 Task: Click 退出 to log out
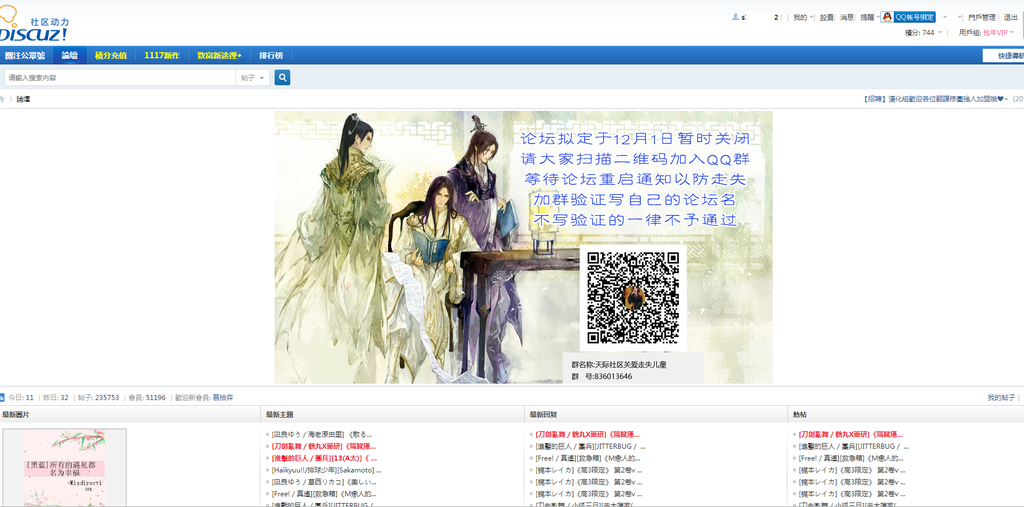point(1010,18)
